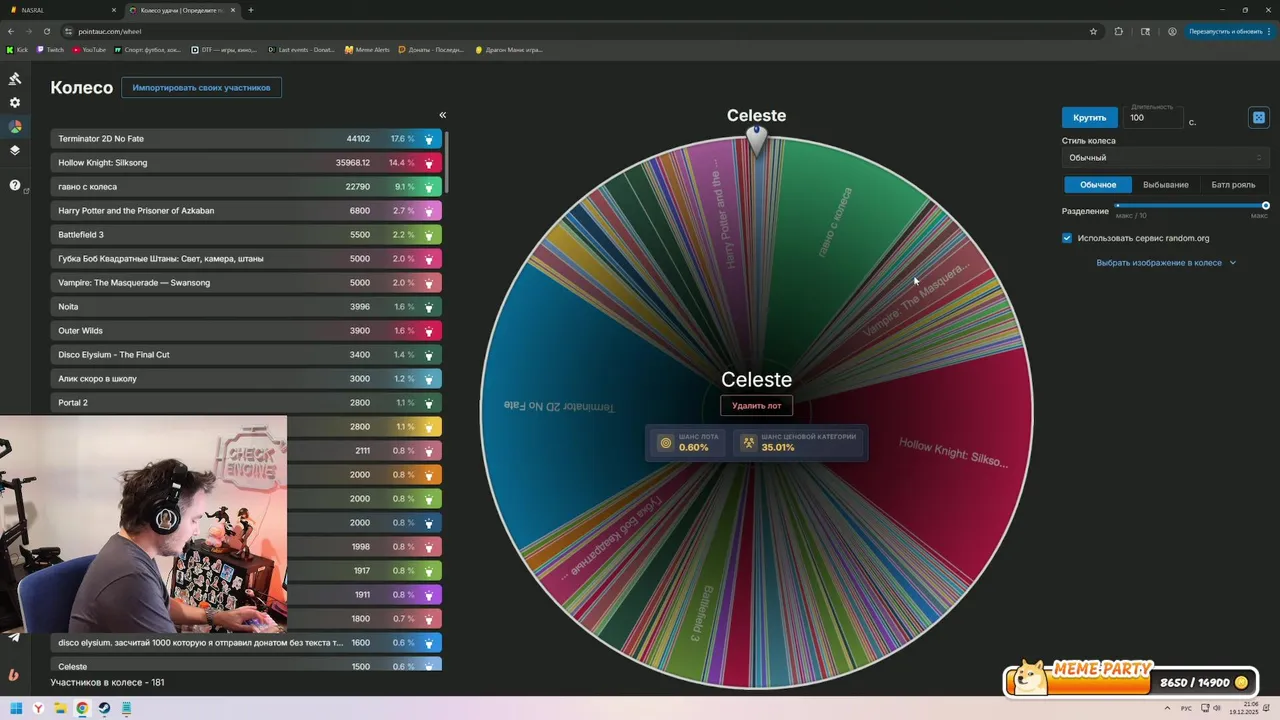Highlight Terminator 2D No Fate lot icon

pos(429,139)
